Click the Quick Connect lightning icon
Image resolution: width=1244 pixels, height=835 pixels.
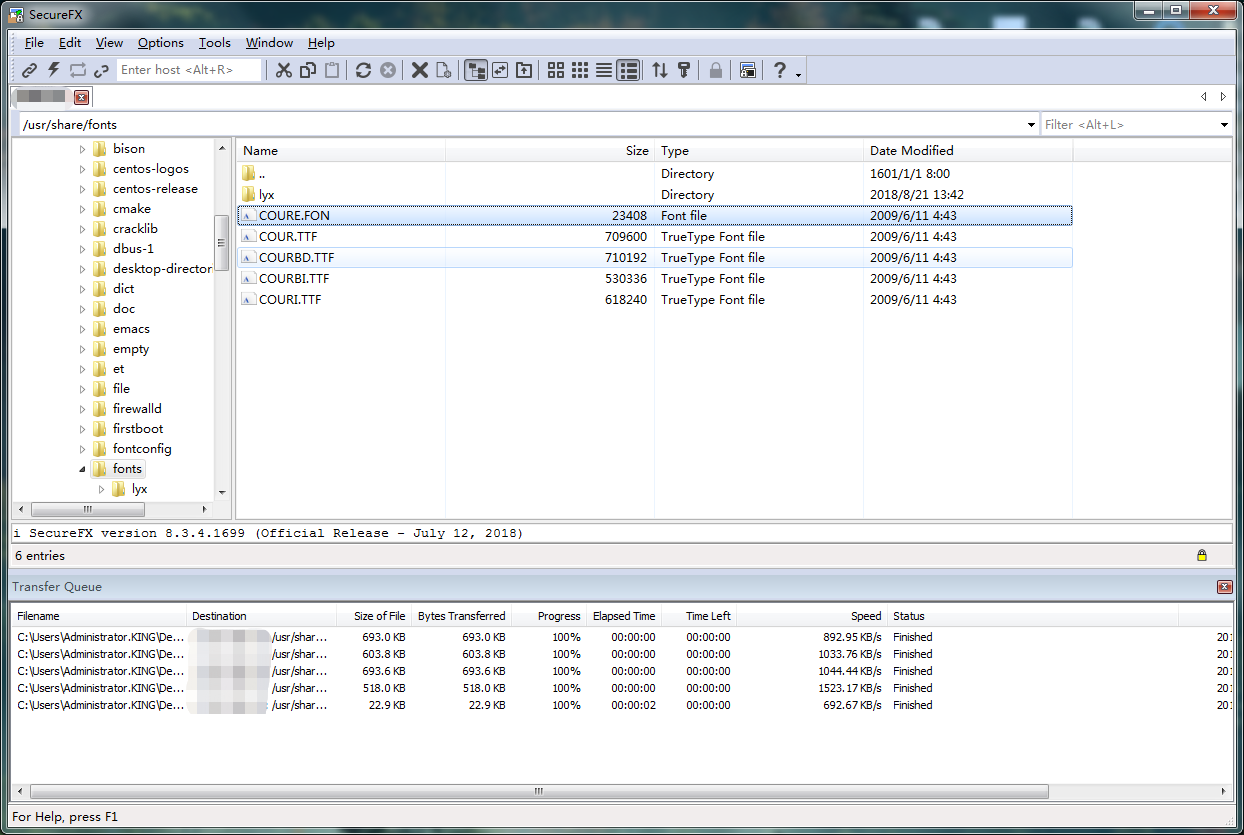pyautogui.click(x=54, y=70)
